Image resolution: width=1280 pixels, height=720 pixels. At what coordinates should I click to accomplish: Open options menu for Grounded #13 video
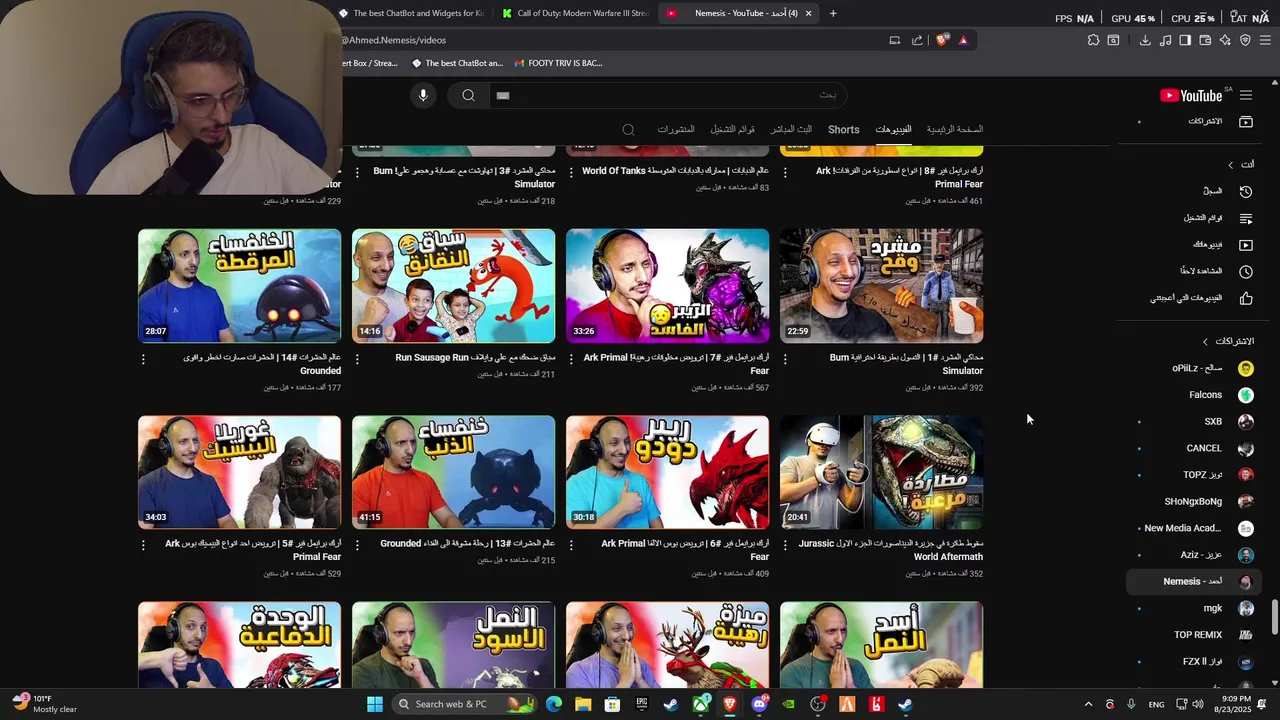357,545
